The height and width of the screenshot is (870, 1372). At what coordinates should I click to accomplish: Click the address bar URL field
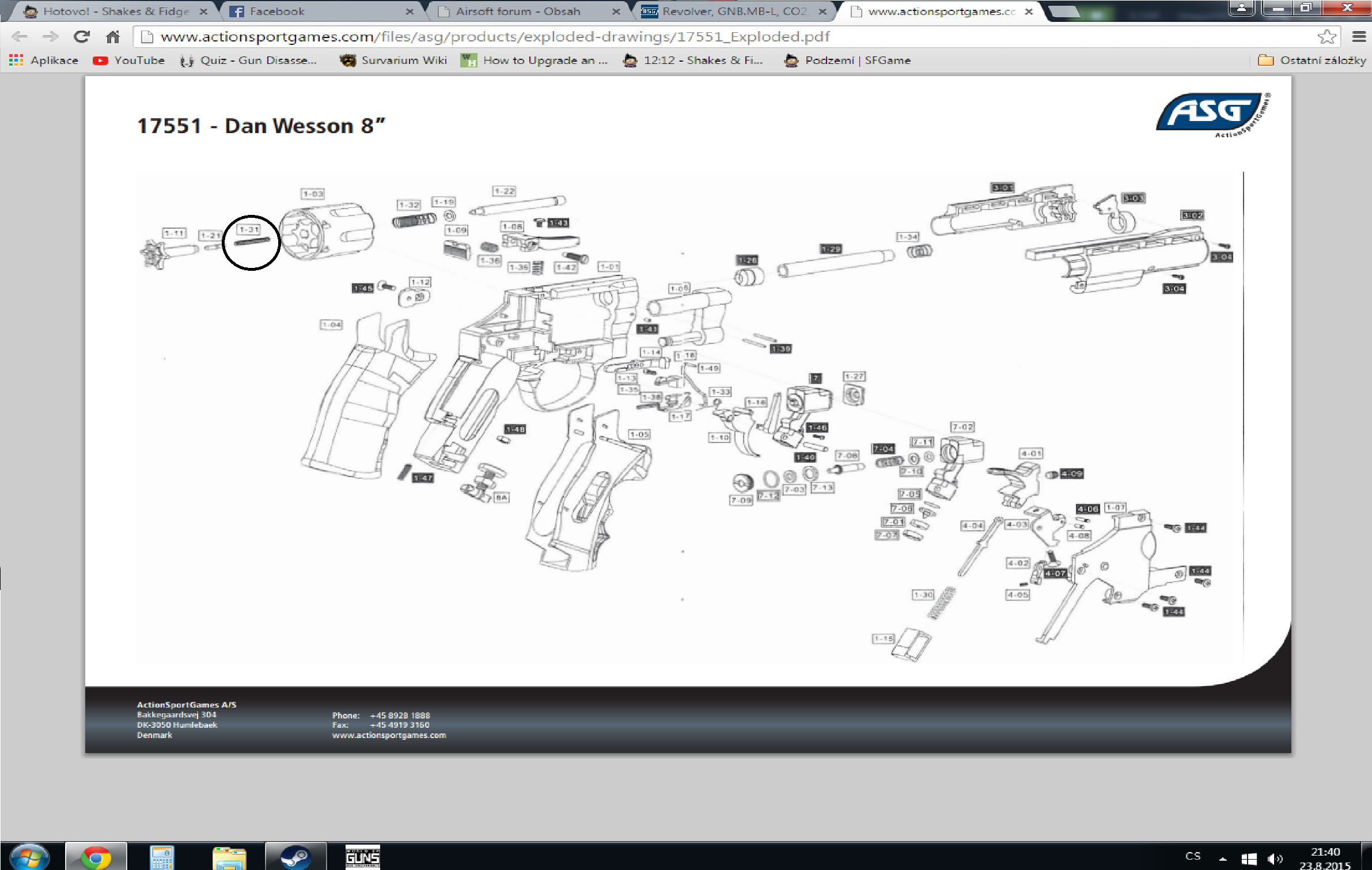[691, 37]
